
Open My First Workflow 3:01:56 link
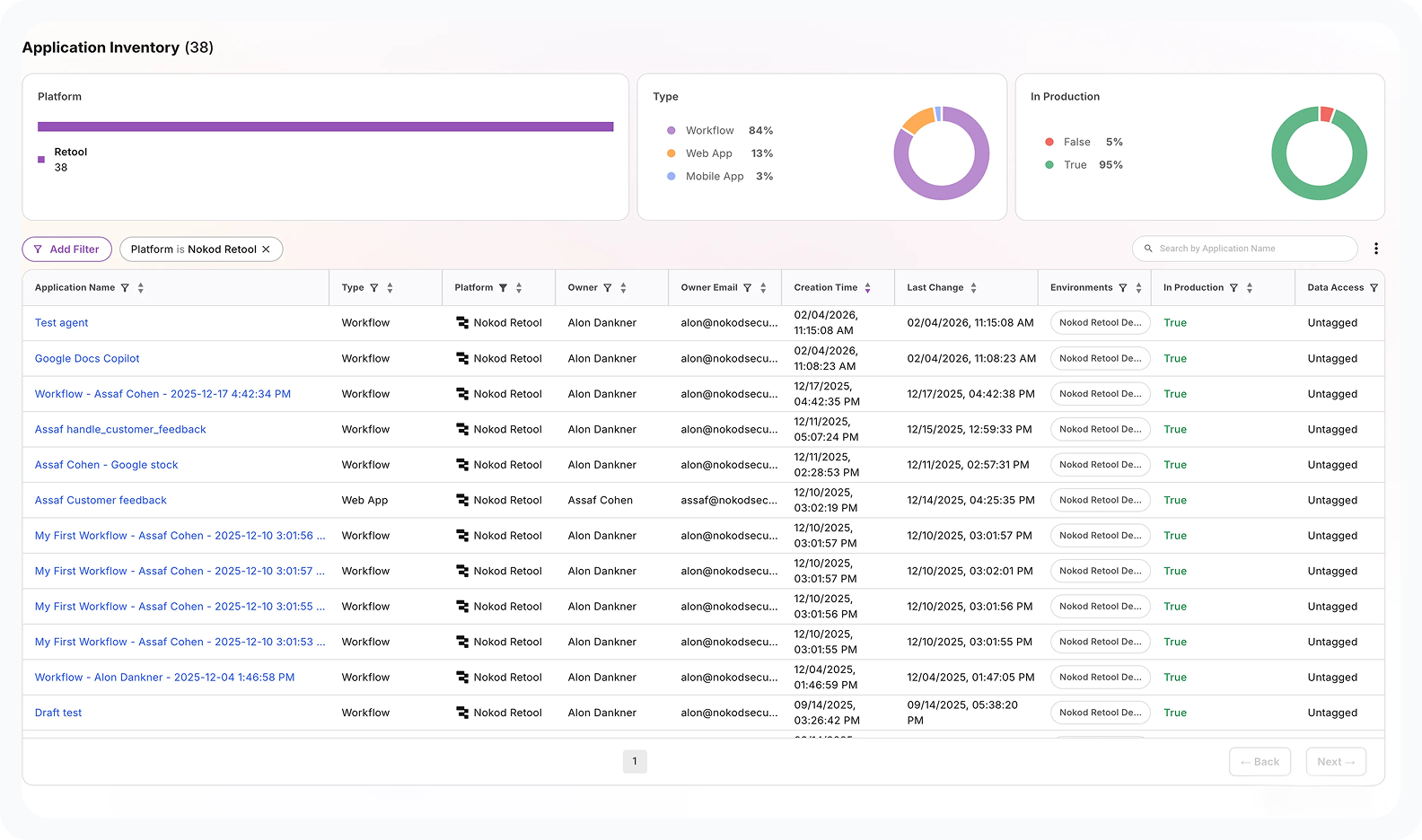pos(180,536)
